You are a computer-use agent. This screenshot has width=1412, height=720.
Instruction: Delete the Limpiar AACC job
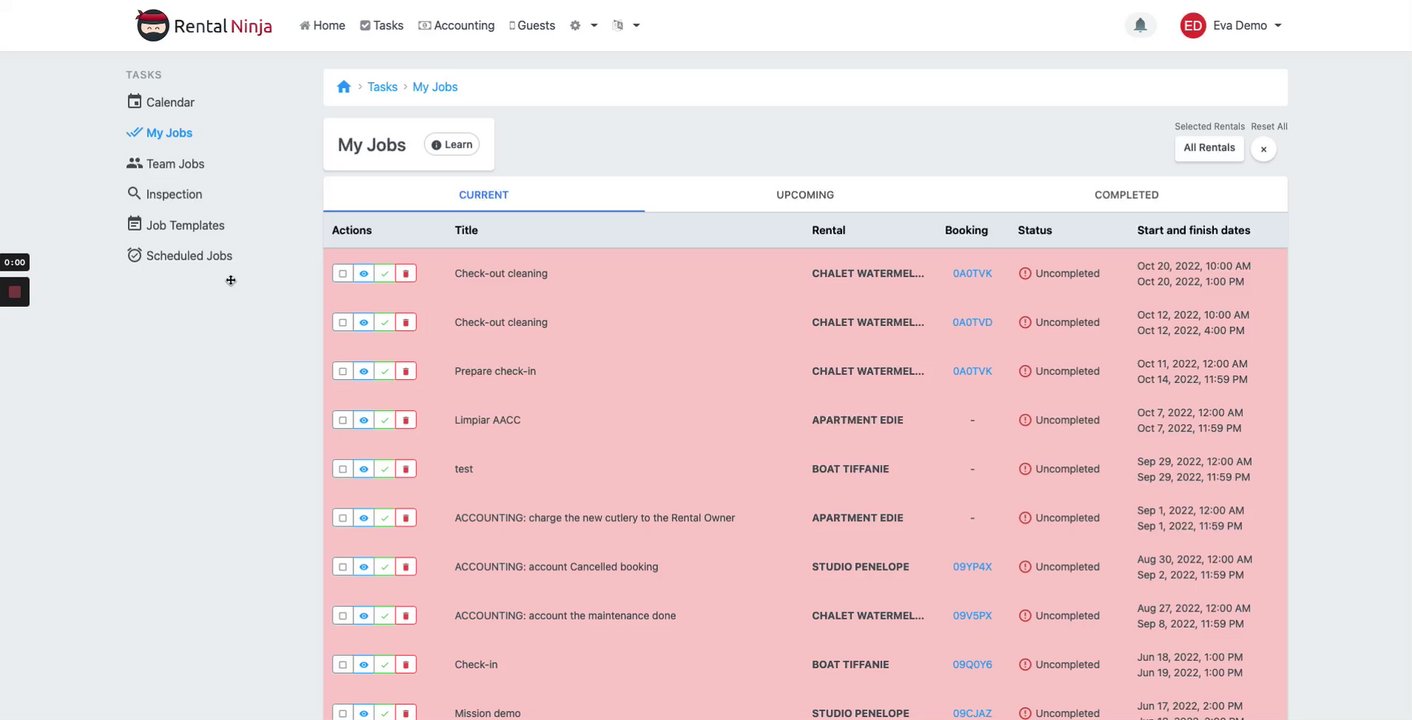click(x=405, y=420)
